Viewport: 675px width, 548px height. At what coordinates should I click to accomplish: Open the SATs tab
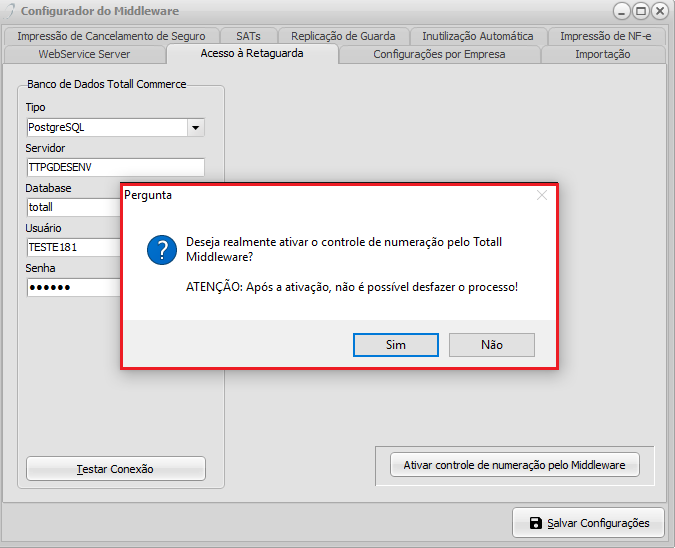[248, 36]
